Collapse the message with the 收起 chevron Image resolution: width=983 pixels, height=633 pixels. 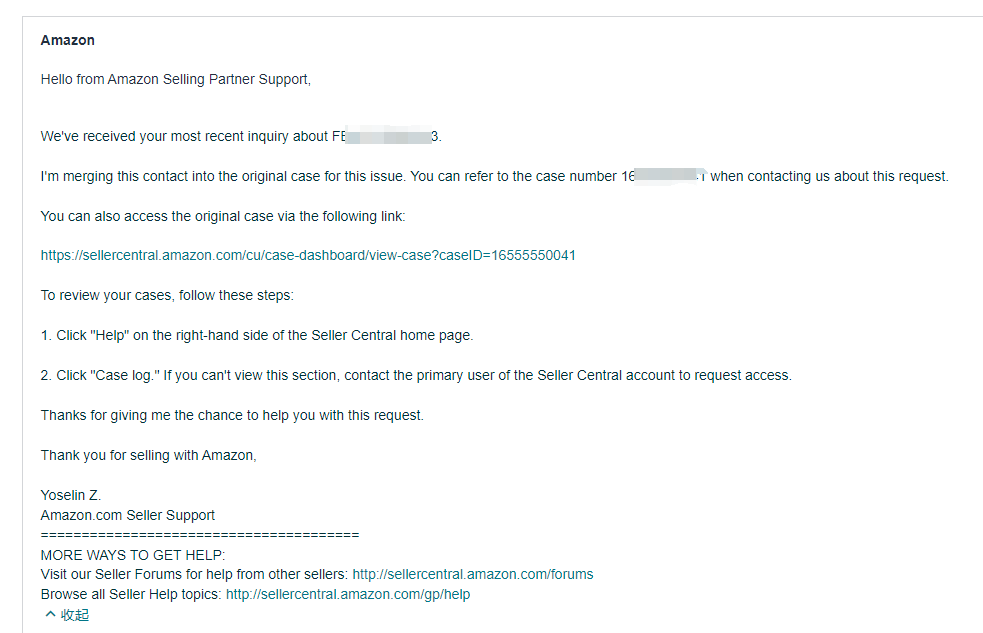[x=50, y=615]
